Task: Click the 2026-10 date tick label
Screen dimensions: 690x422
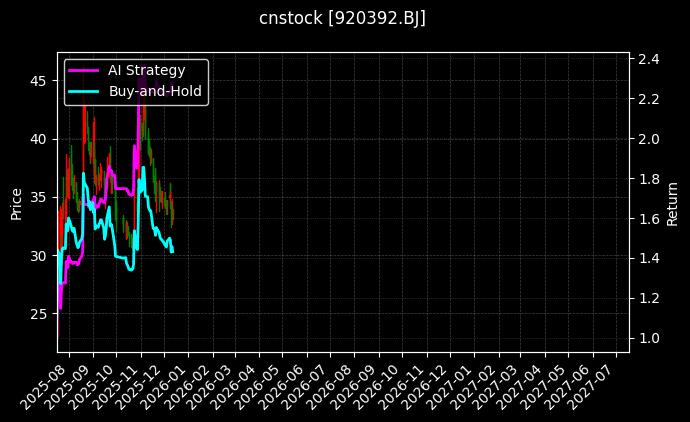Action: tap(382, 384)
